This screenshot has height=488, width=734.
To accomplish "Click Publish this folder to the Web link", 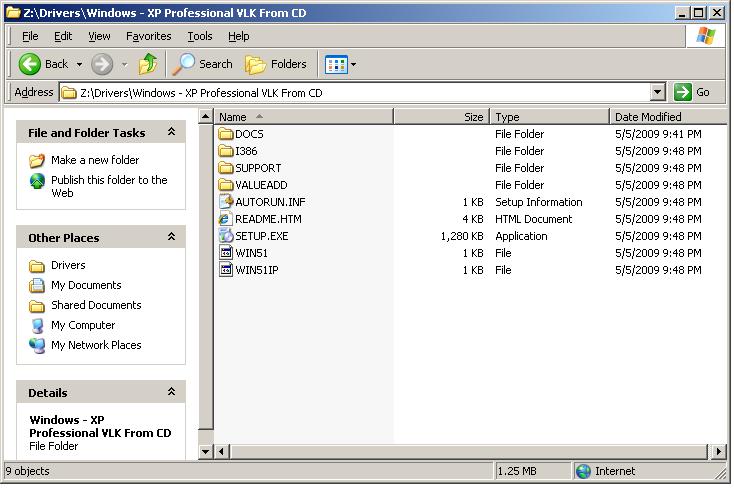I will 109,186.
